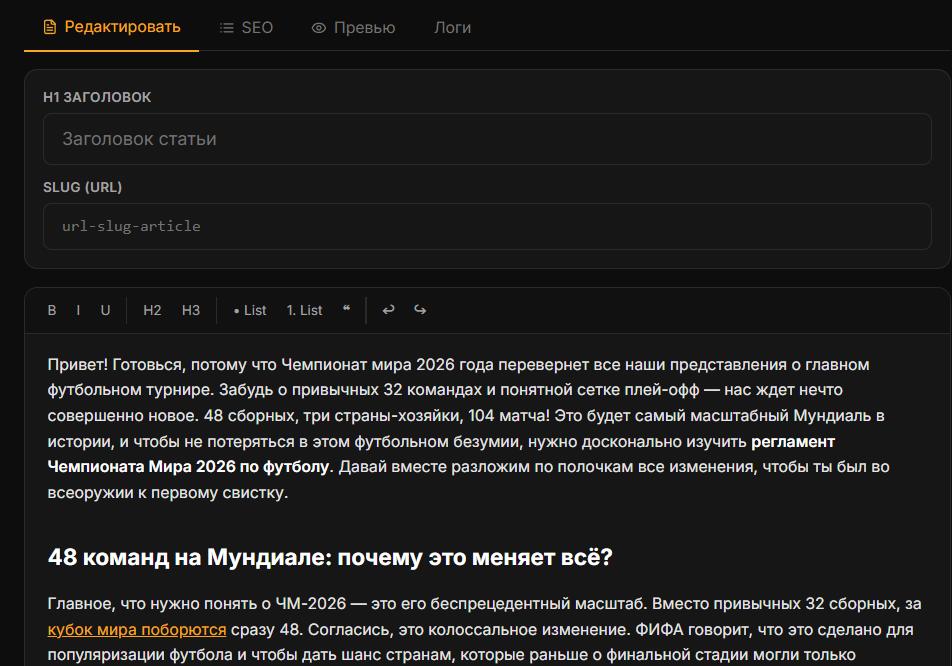952x666 pixels.
Task: Insert a blockquote with quote icon
Action: tap(346, 309)
